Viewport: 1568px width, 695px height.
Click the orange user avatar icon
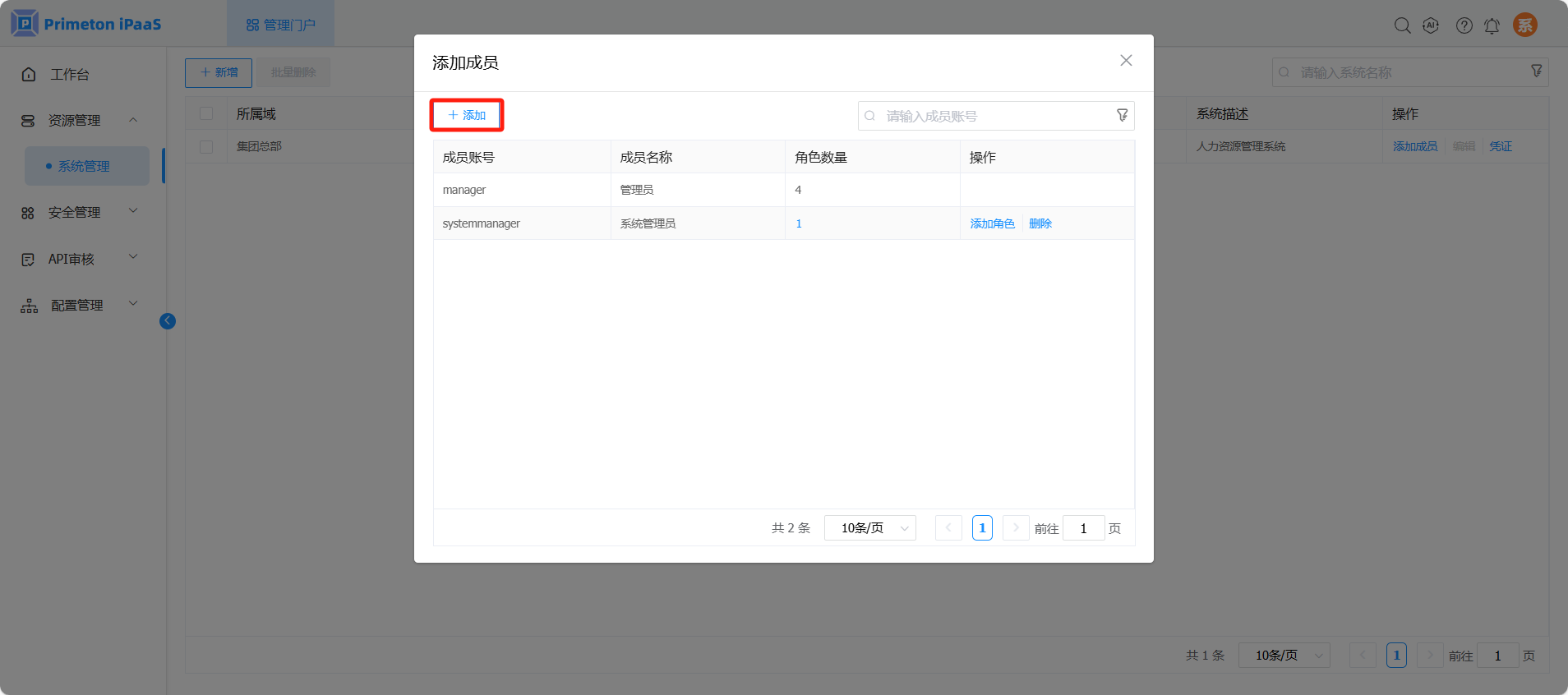point(1525,25)
